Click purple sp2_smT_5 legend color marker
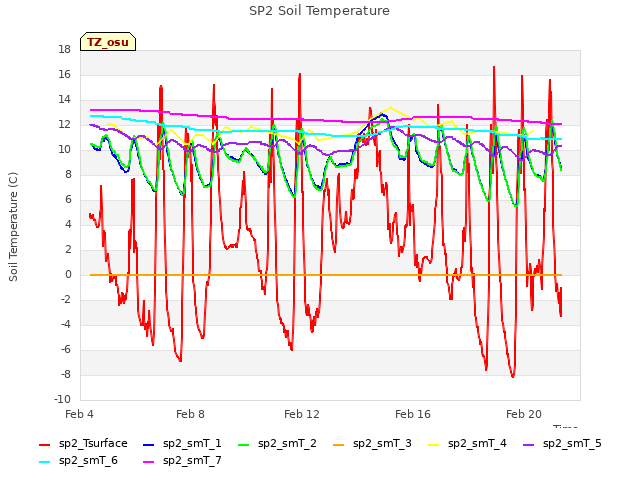The image size is (640, 480). tap(529, 444)
